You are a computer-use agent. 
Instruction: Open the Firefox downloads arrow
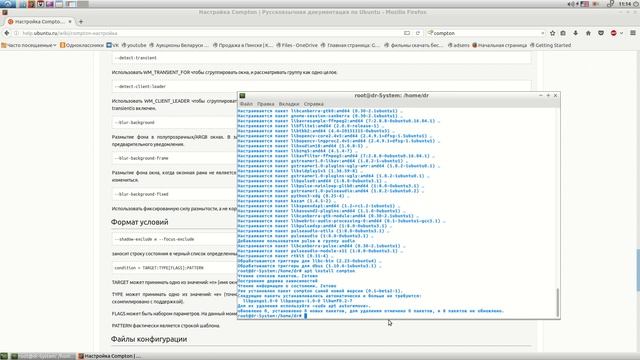coord(576,33)
